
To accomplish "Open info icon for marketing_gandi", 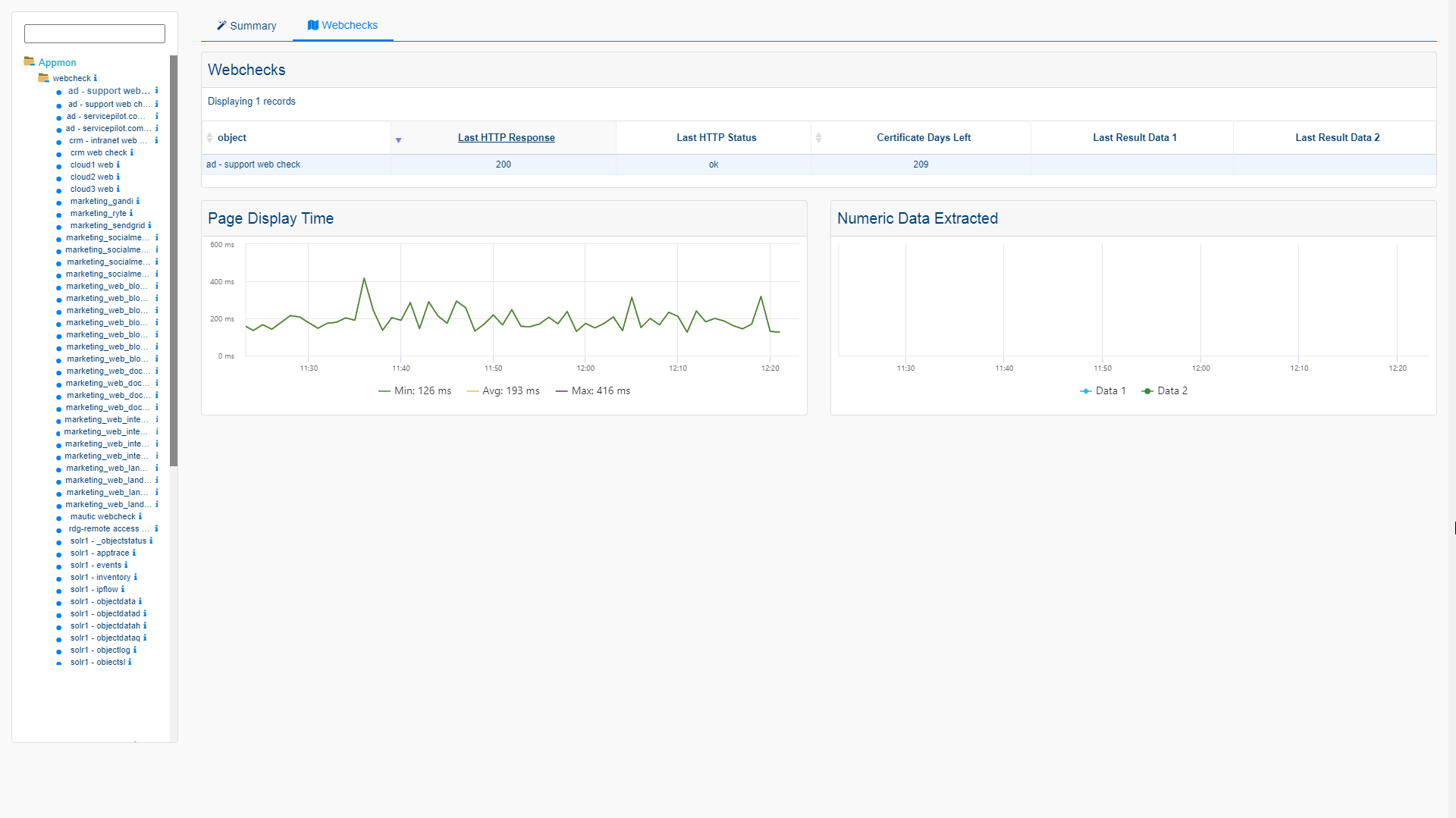I will pyautogui.click(x=137, y=201).
